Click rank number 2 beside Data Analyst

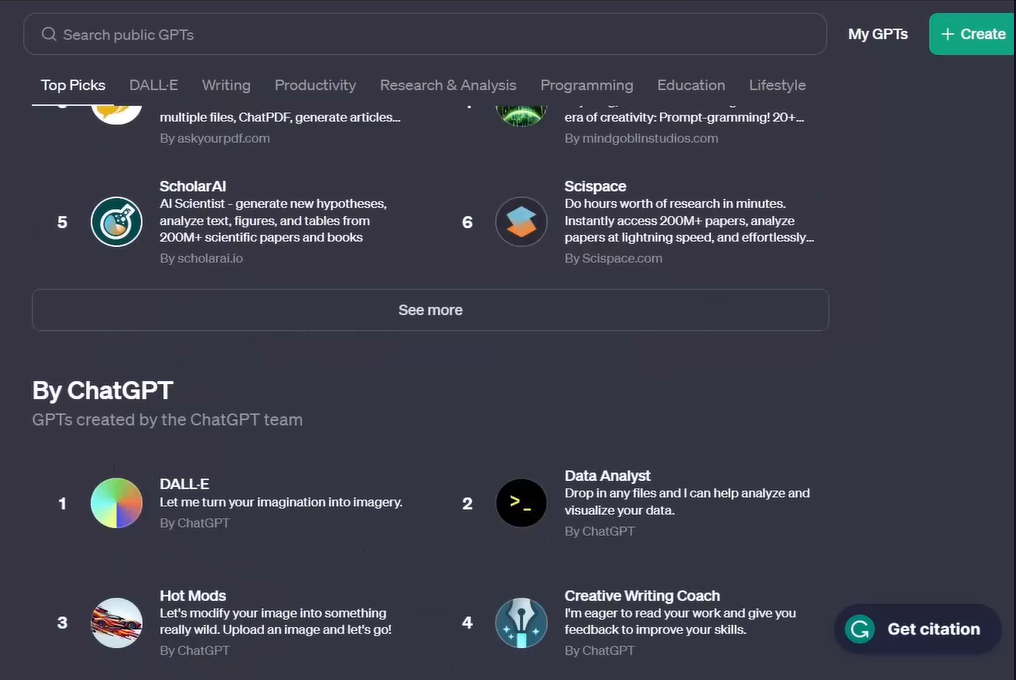click(467, 504)
